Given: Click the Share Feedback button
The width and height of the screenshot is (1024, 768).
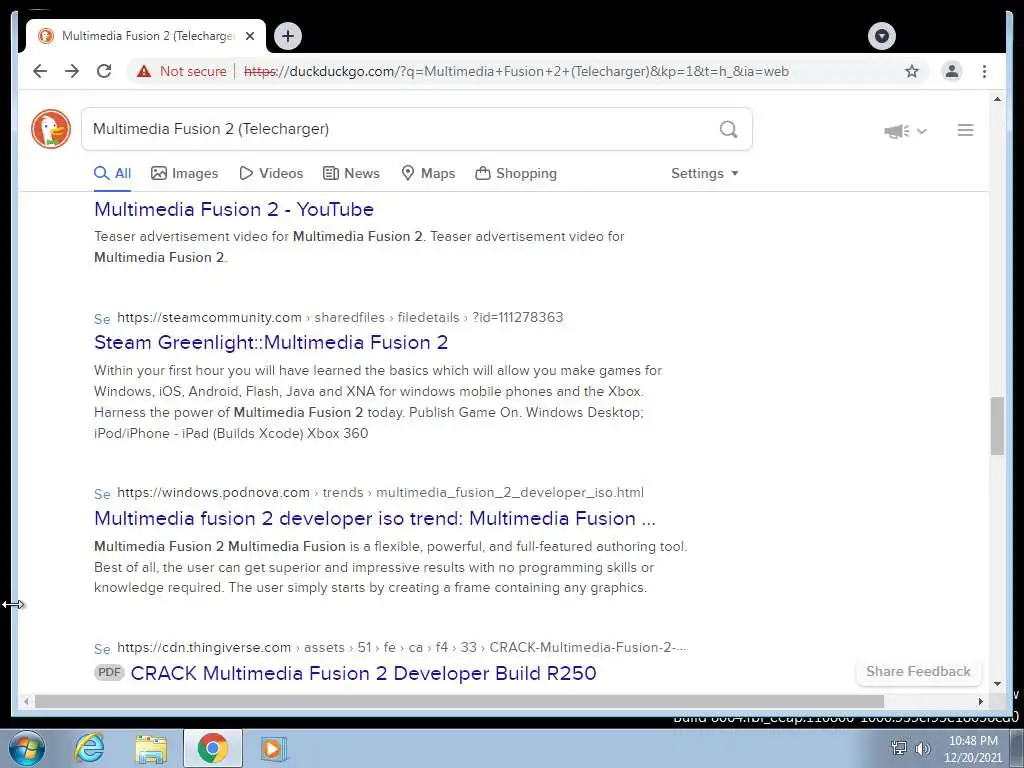Looking at the screenshot, I should [918, 671].
